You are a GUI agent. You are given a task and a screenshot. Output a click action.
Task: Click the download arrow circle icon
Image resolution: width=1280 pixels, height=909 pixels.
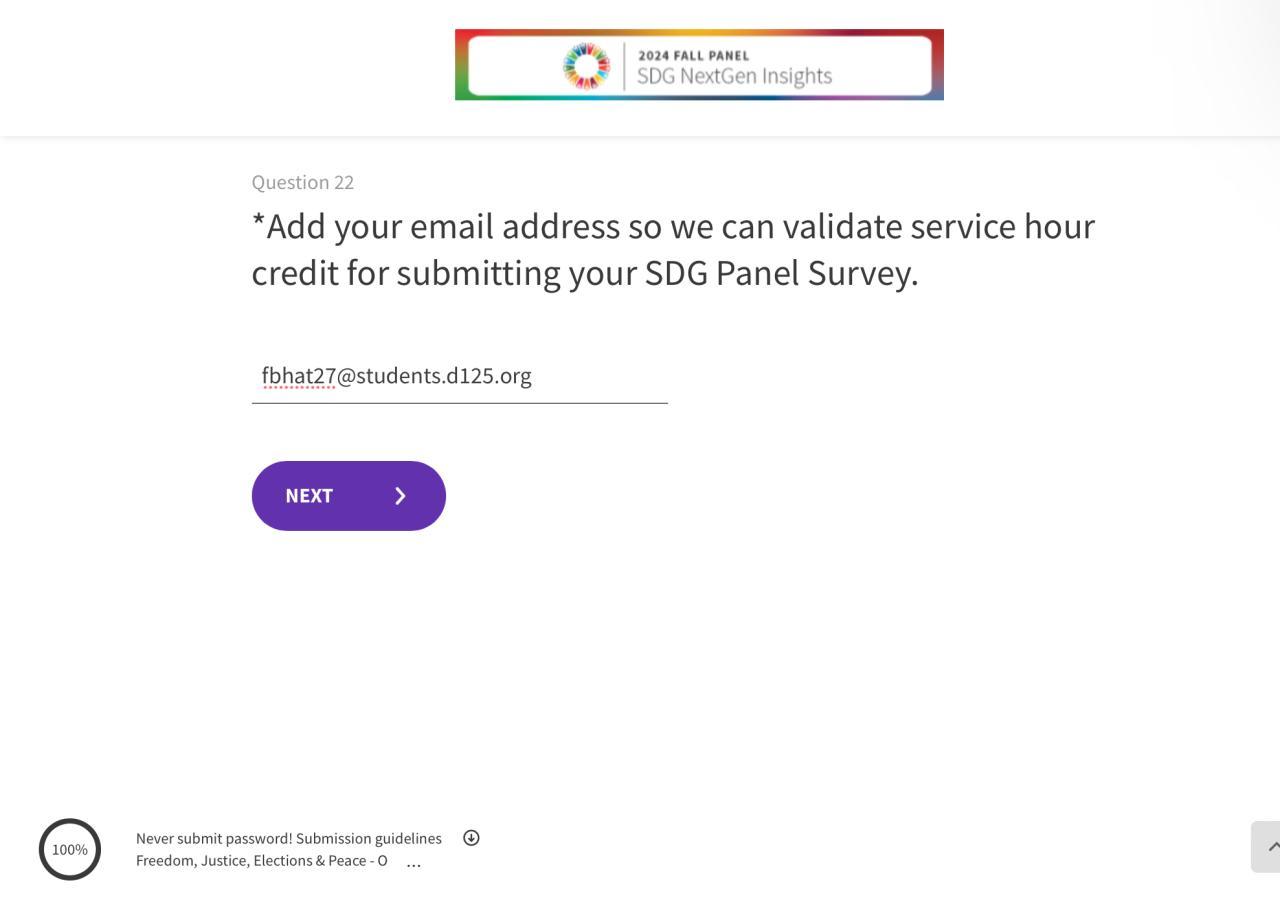(471, 838)
